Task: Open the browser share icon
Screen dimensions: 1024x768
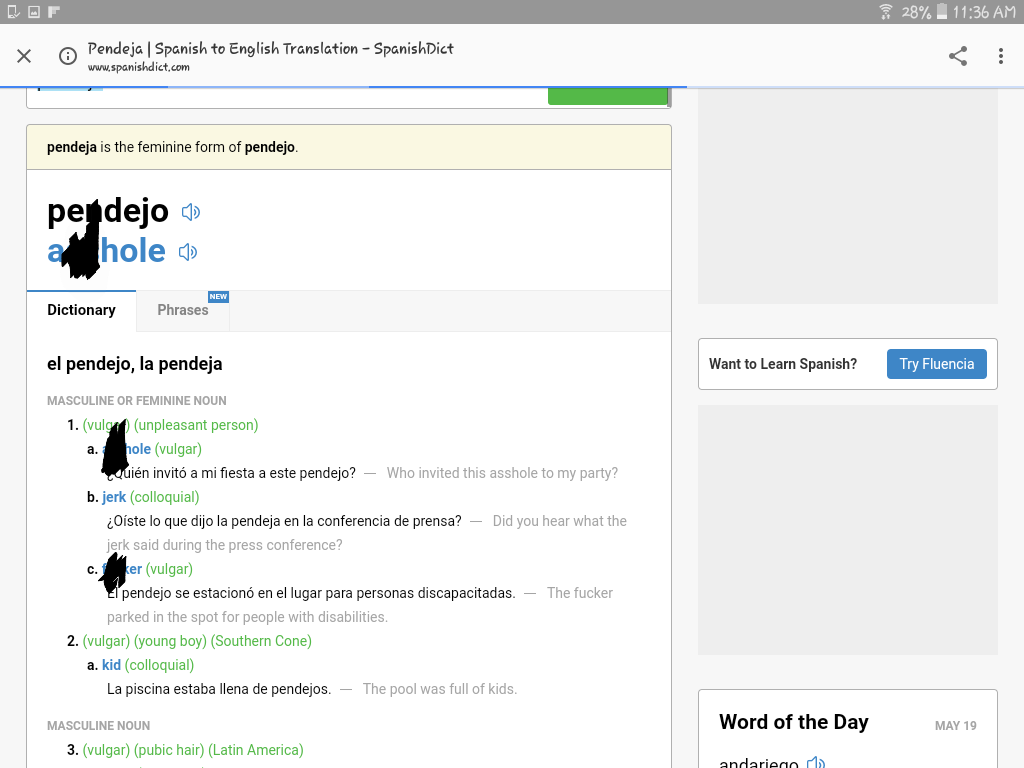Action: [x=957, y=56]
